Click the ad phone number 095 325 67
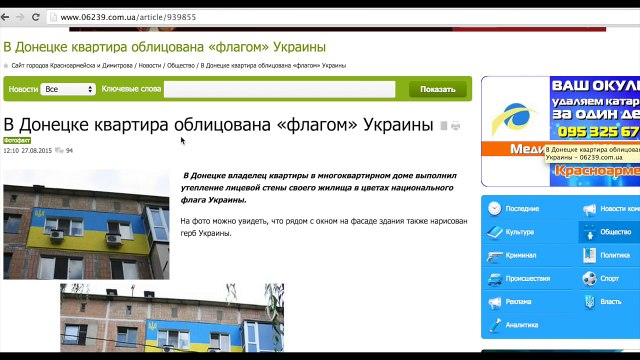 598,131
